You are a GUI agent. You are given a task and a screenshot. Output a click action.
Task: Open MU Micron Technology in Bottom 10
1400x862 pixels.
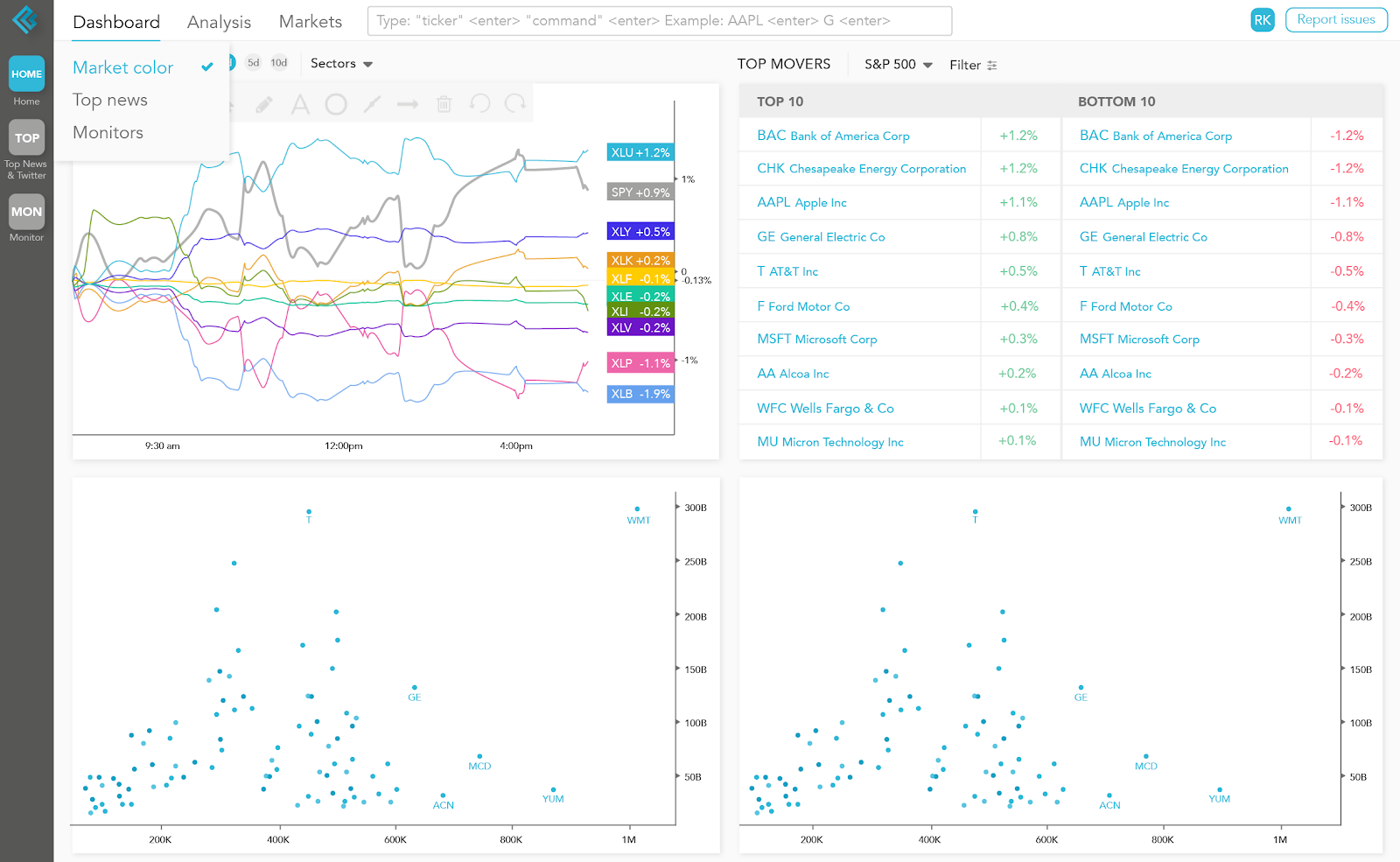tap(1152, 442)
